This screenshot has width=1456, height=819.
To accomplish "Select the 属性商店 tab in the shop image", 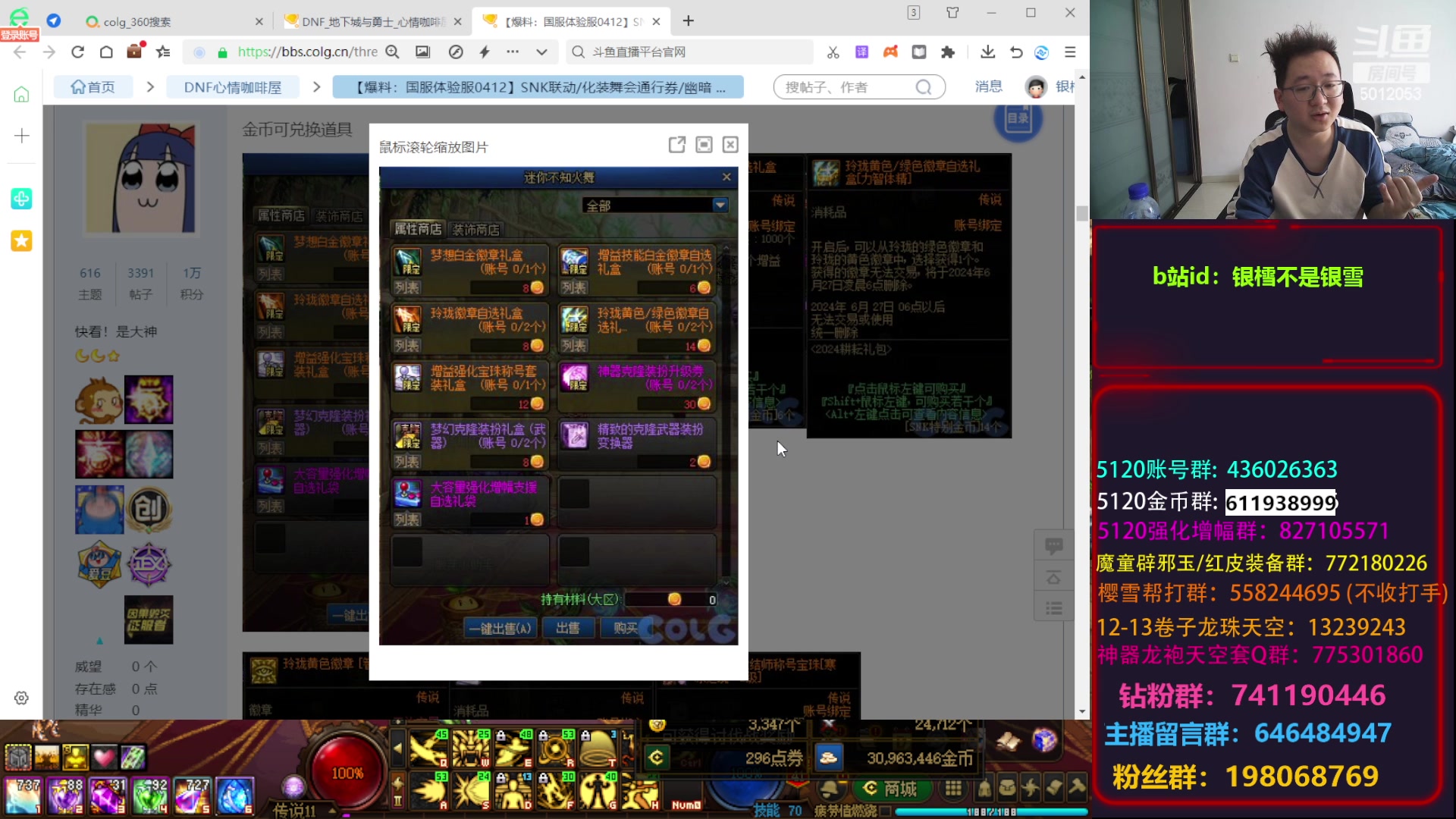I will (418, 228).
